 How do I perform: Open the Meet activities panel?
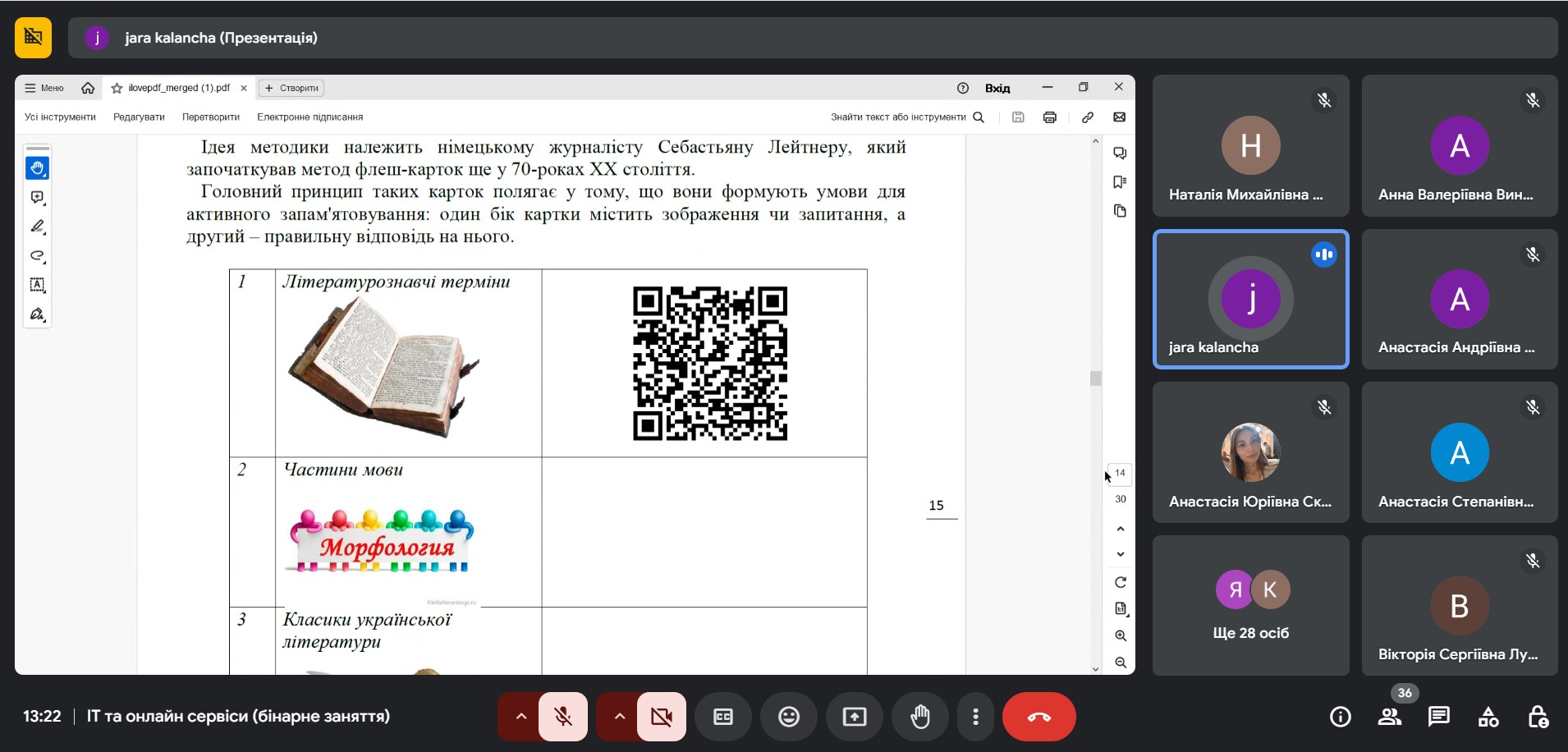(1488, 717)
